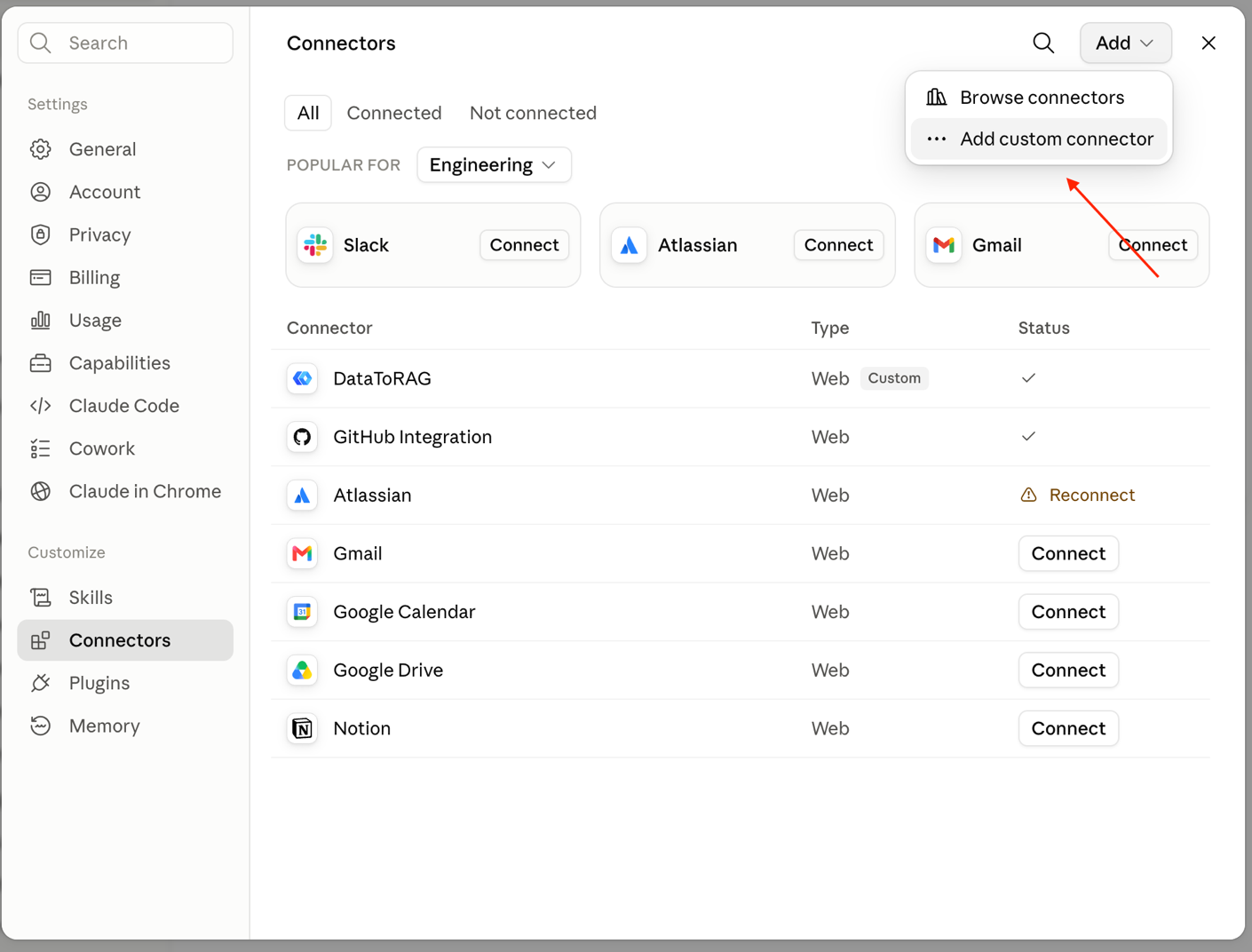The image size is (1252, 952).
Task: Click the Plugins plug icon
Action: 40,683
